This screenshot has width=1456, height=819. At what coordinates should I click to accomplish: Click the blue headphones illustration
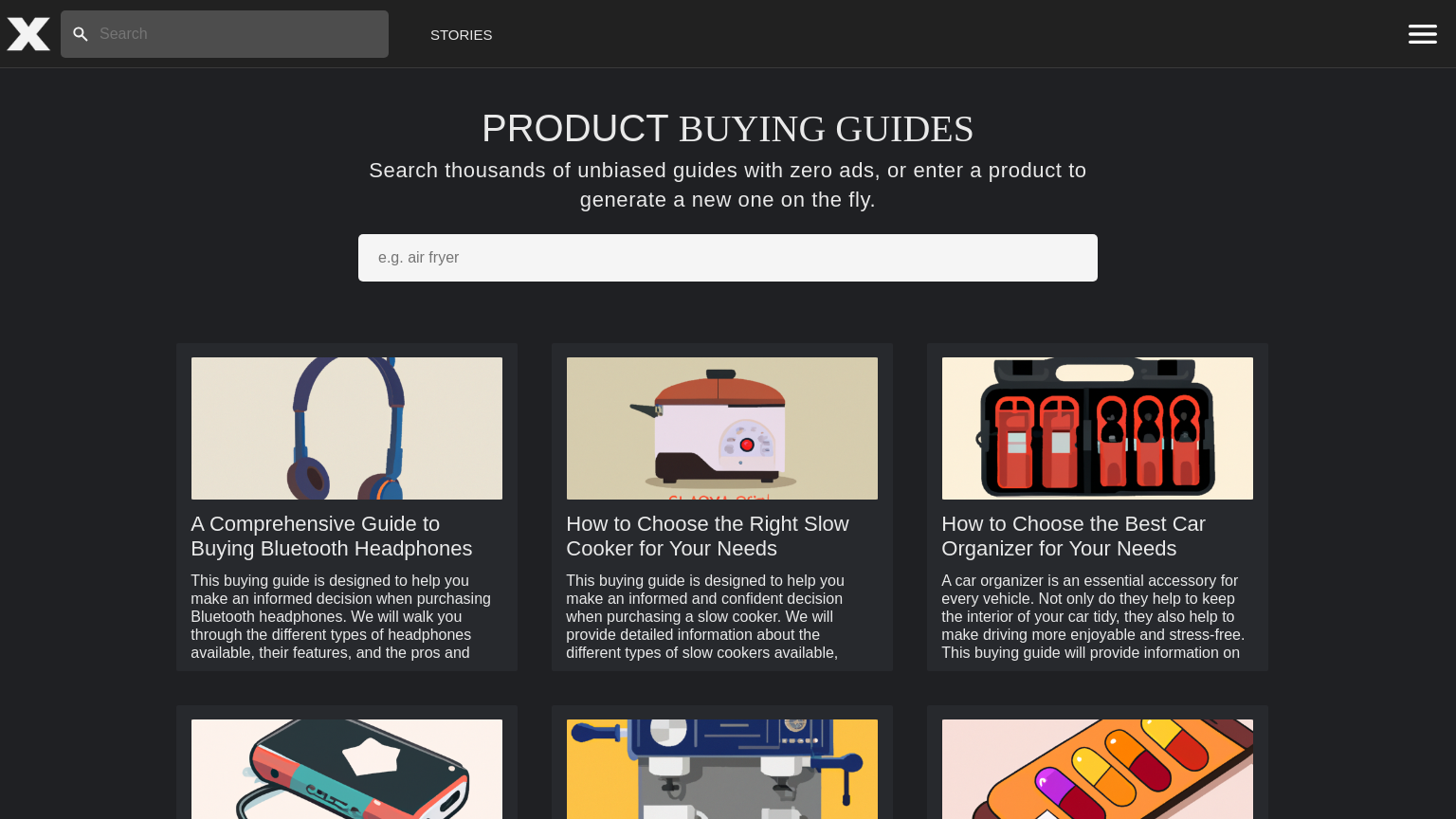coord(346,428)
